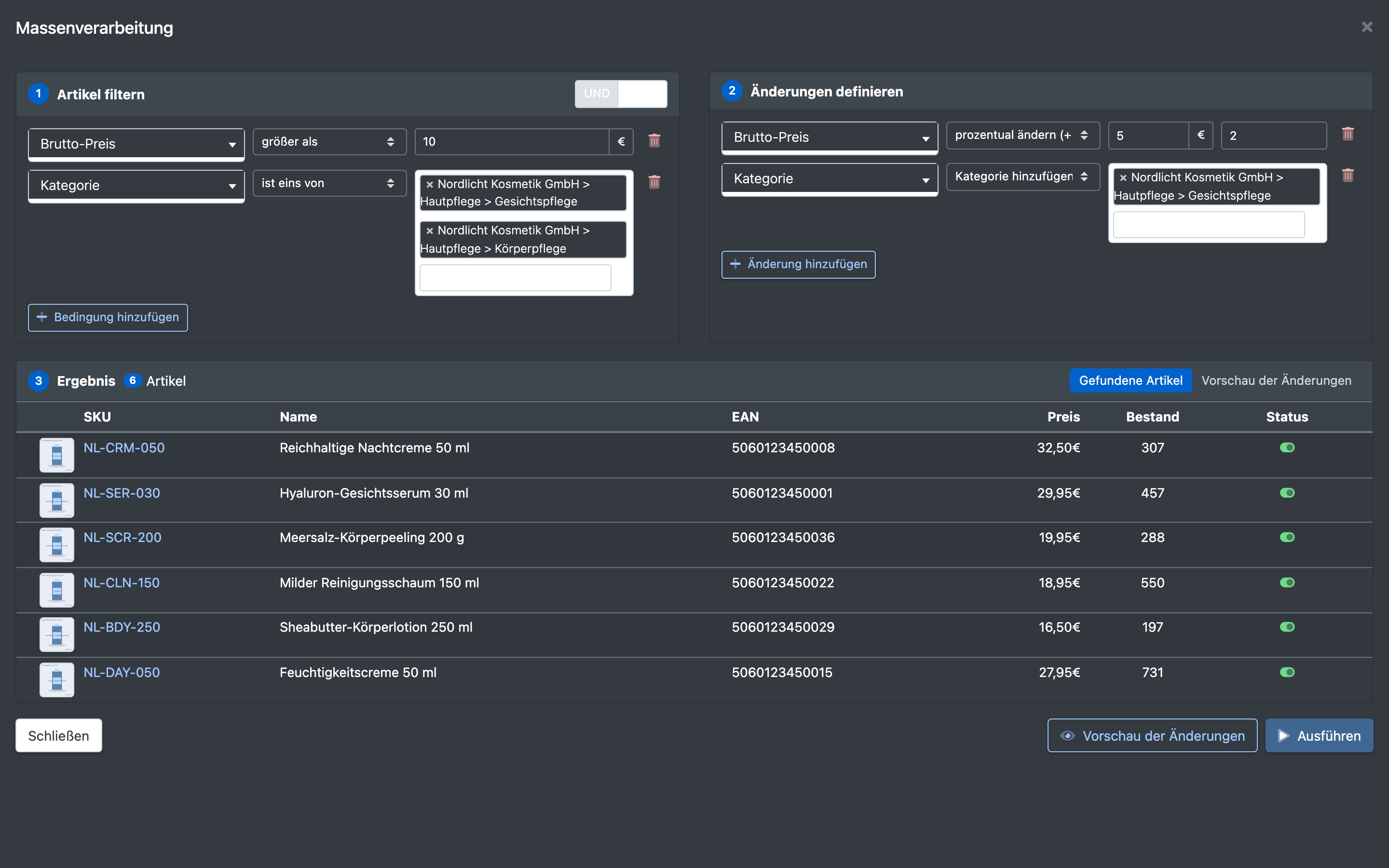This screenshot has width=1389, height=868.
Task: Remove the Brutto-Preis change rule
Action: 1348,134
